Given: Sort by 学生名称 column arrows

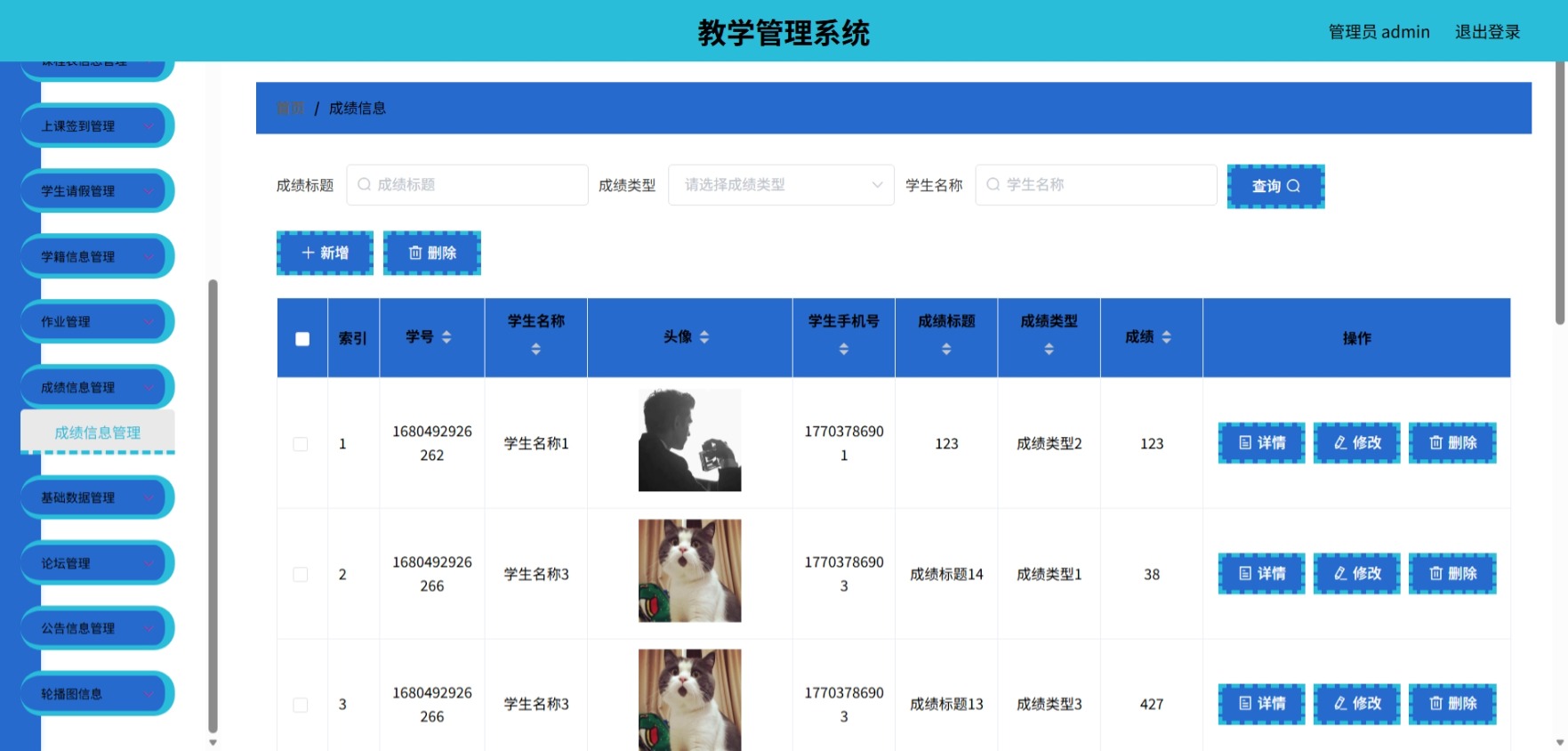Looking at the screenshot, I should pyautogui.click(x=535, y=349).
